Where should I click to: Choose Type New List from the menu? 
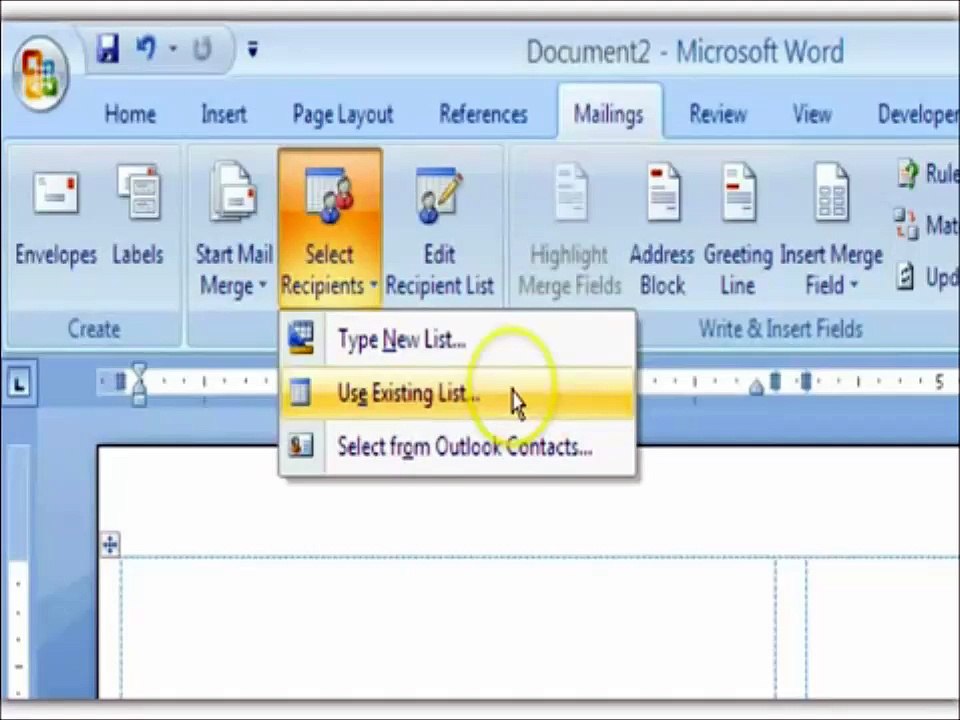457,339
